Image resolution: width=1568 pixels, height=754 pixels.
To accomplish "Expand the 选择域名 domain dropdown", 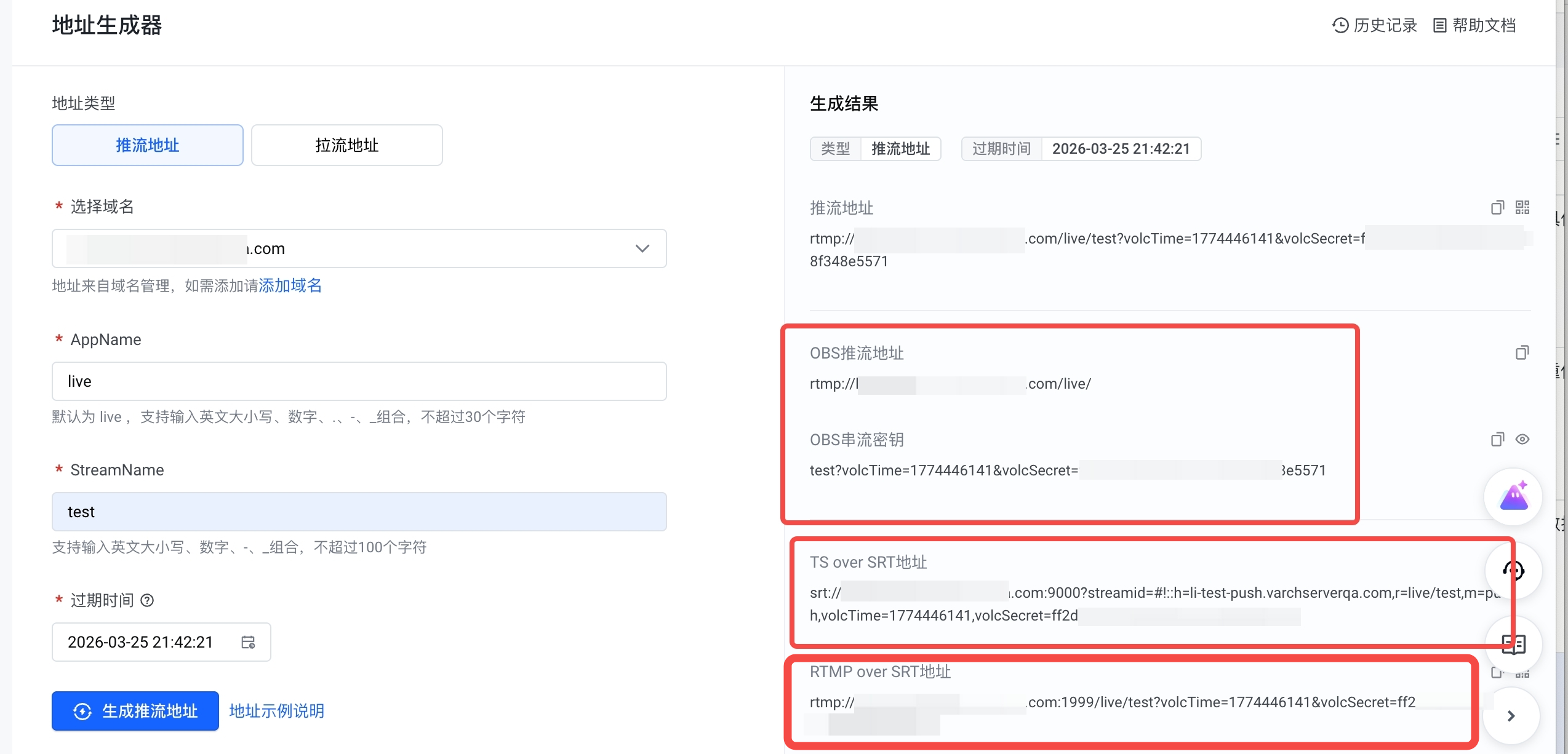I will [359, 248].
